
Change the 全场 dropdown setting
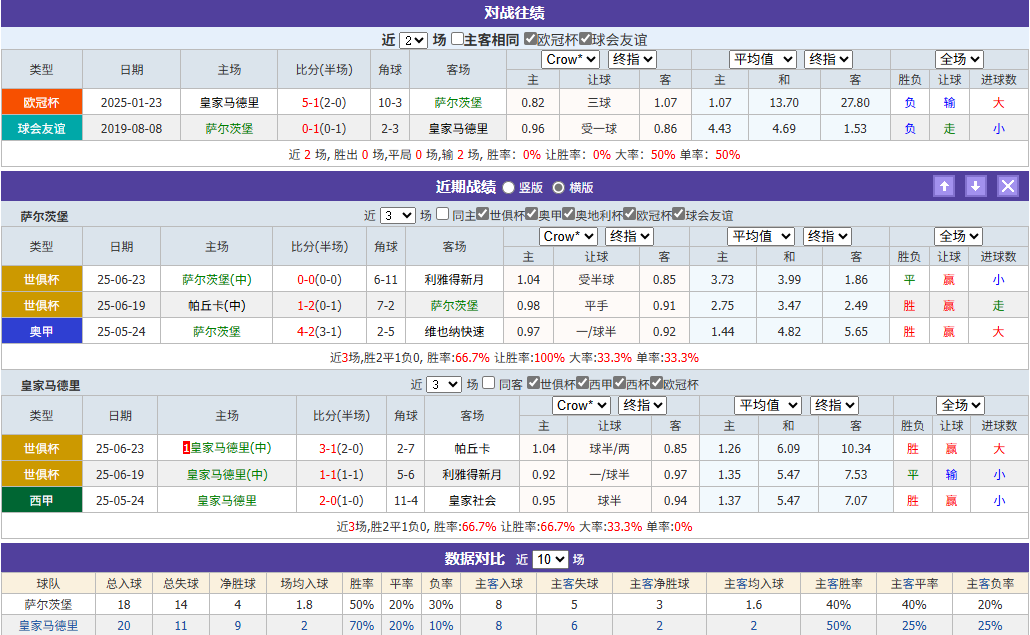pyautogui.click(x=957, y=59)
